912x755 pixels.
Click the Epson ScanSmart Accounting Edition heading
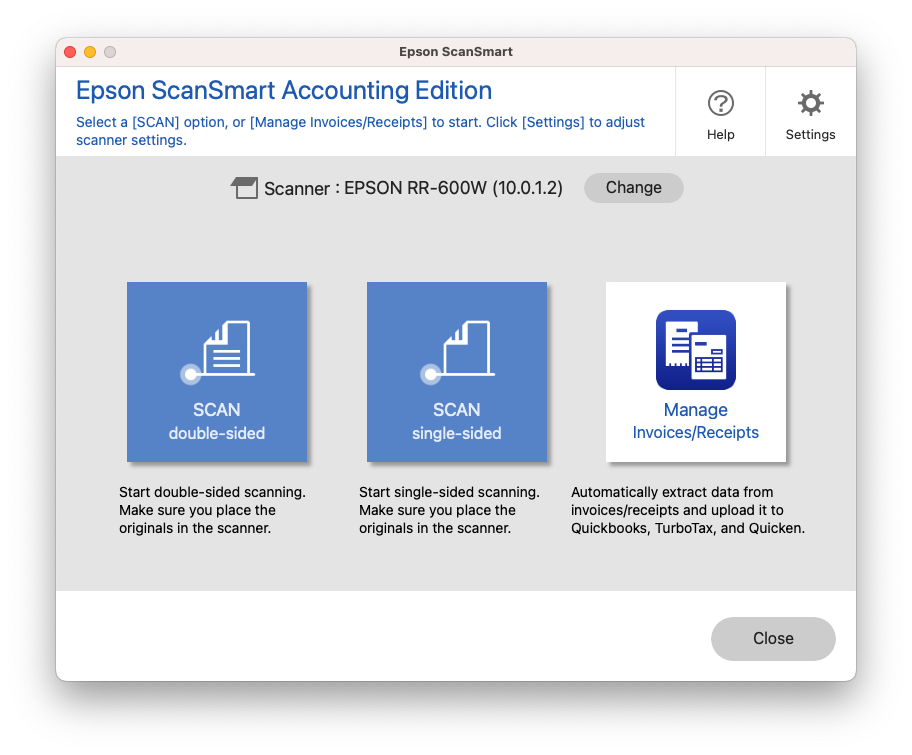point(284,91)
